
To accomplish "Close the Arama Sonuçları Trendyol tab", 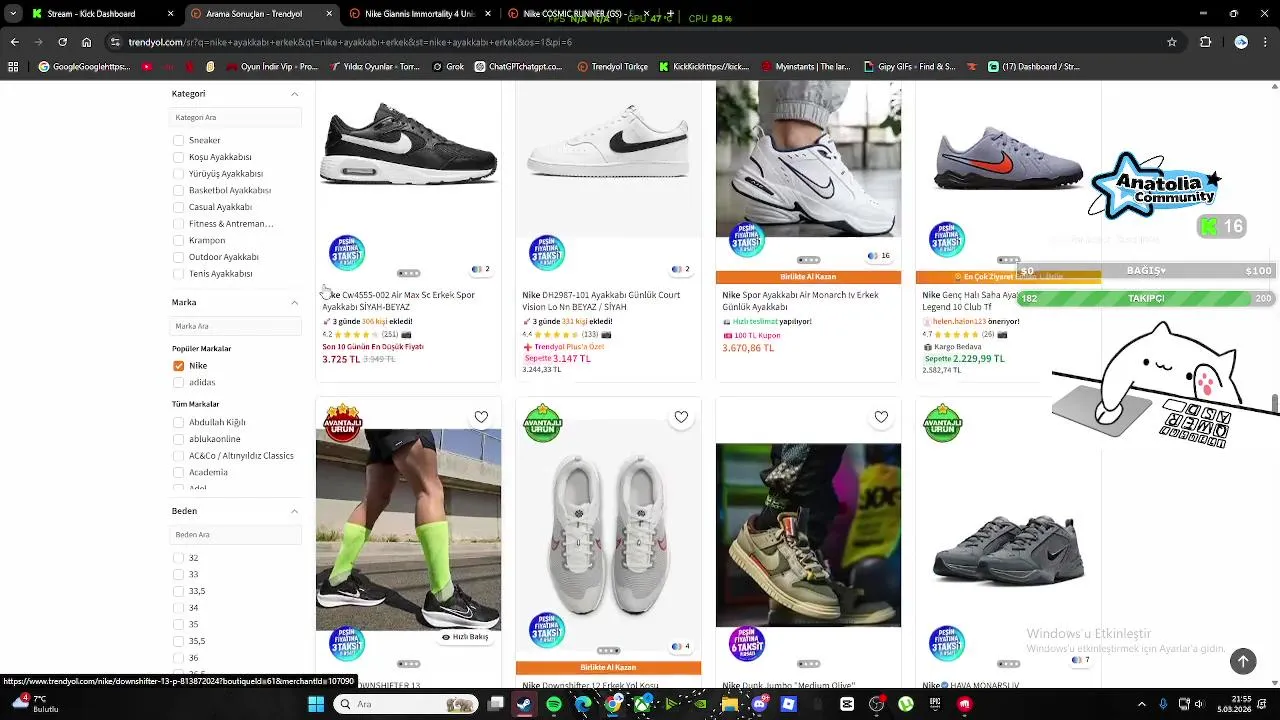I will (329, 14).
